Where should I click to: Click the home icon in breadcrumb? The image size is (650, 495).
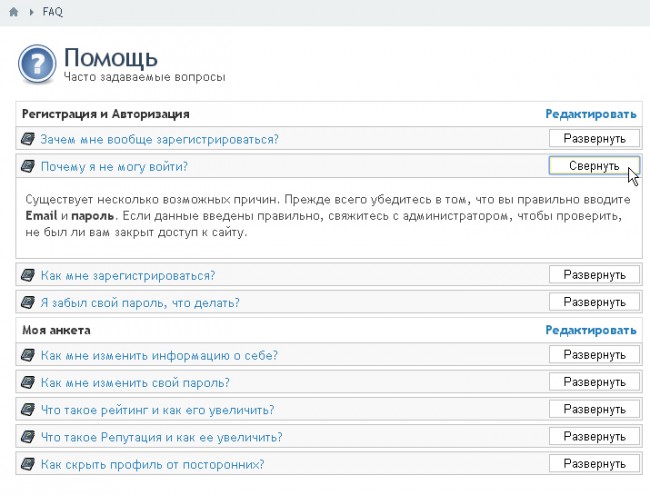13,11
